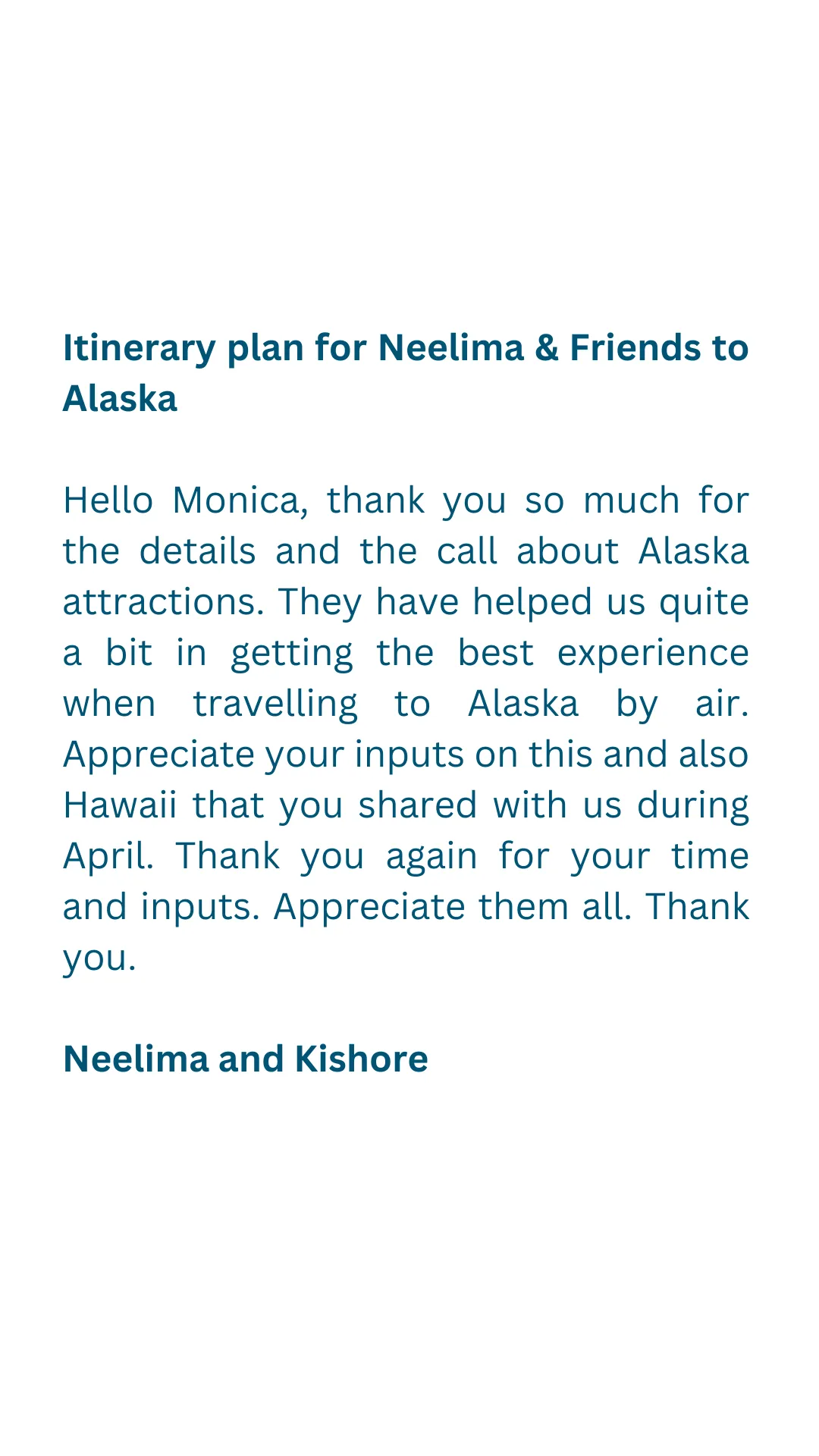Select the word 'Appreciate' before 'your inputs'
The image size is (819, 1456).
click(158, 756)
